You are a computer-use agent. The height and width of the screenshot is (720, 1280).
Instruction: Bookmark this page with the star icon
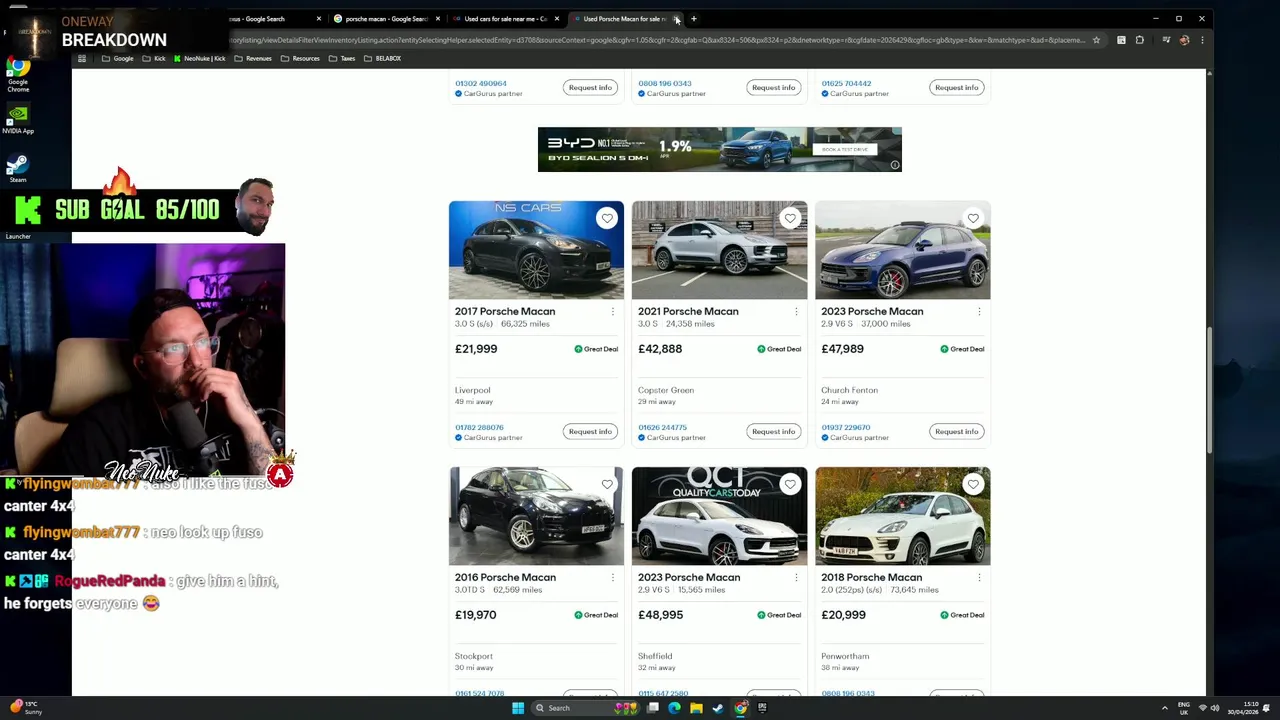point(1096,40)
